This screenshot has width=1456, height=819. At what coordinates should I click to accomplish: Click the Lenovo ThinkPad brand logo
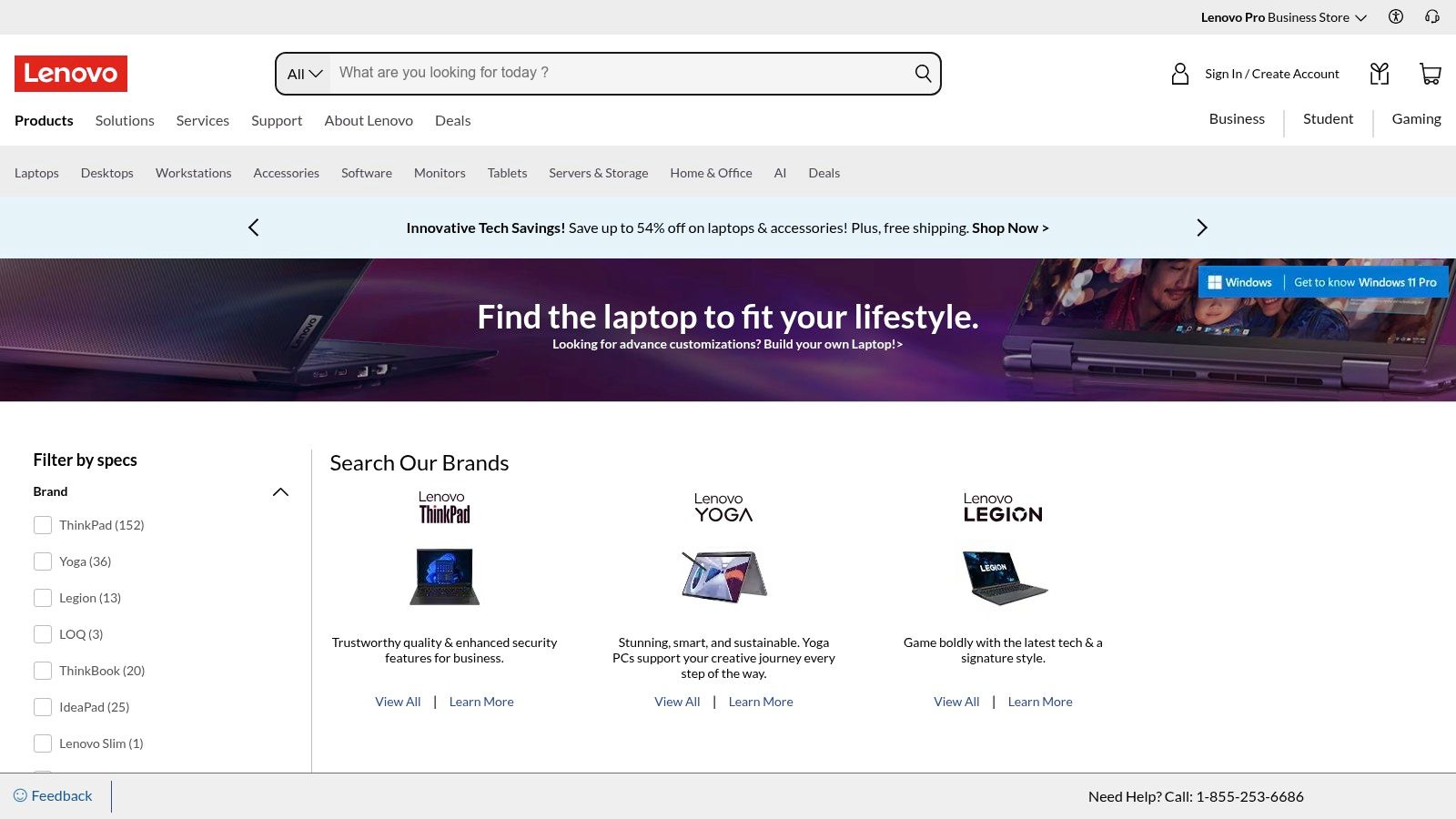(x=444, y=507)
